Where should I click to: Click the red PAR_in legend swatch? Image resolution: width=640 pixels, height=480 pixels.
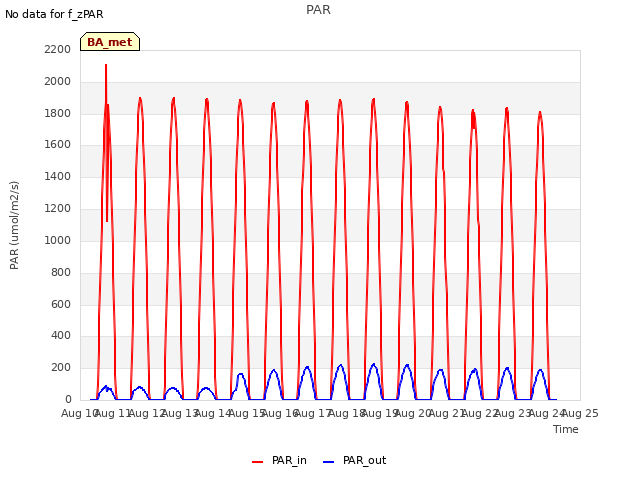(258, 462)
